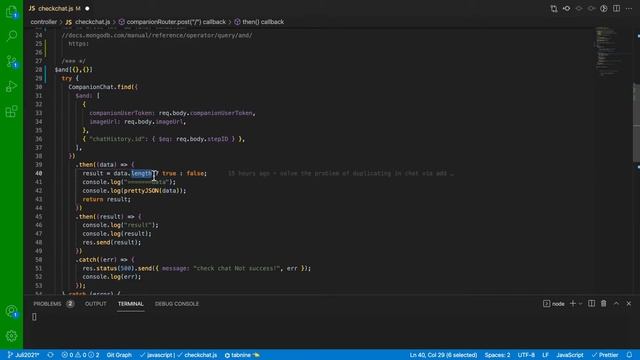Split the editor to the right
Image resolution: width=640 pixels, height=360 pixels.
(x=616, y=9)
